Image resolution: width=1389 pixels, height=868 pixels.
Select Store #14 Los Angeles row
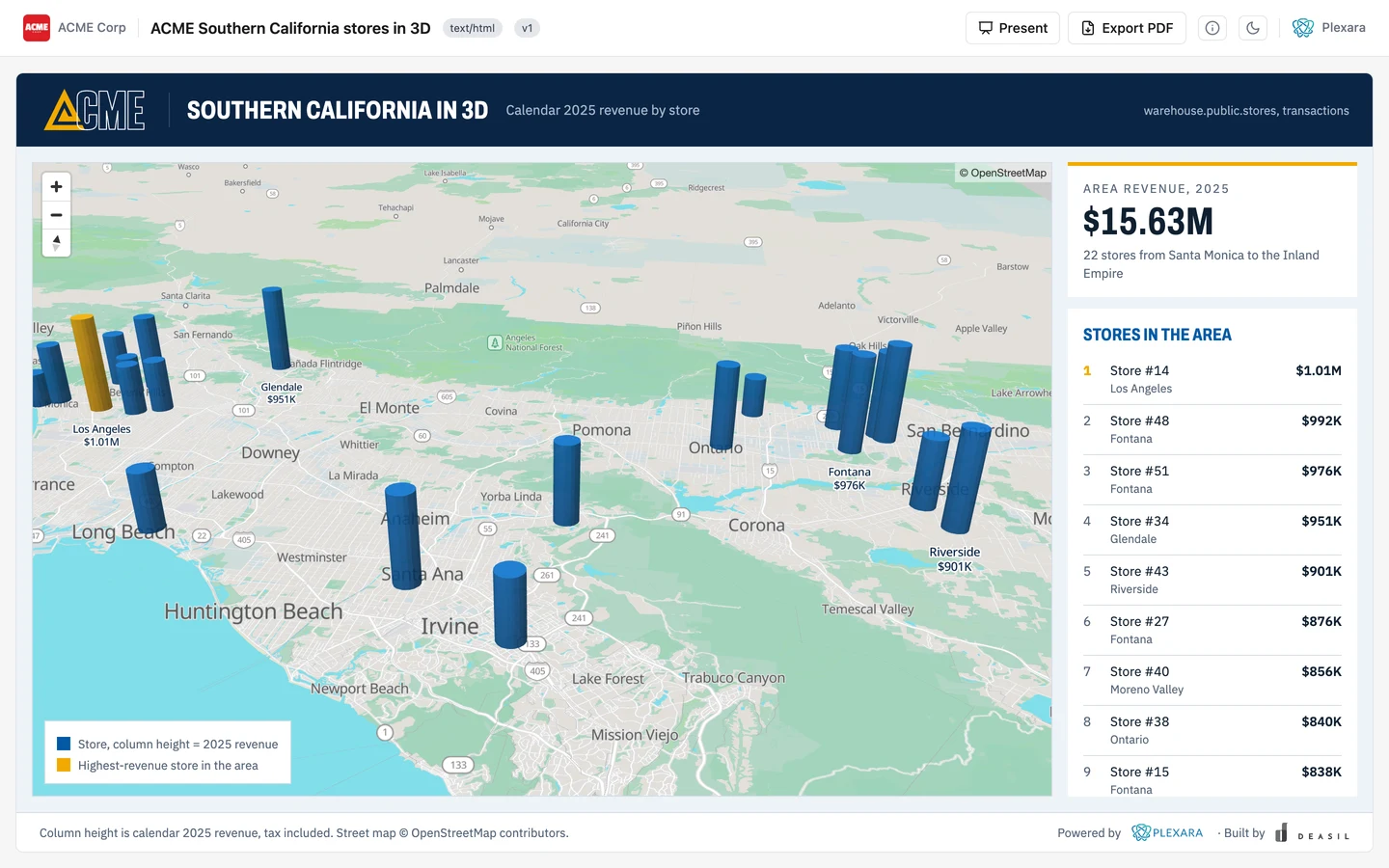(1212, 380)
